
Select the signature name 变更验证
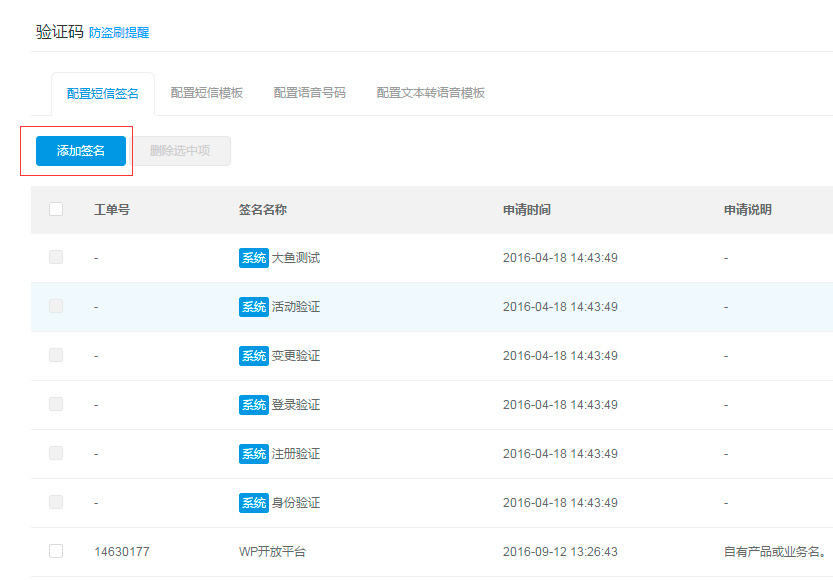[x=296, y=356]
